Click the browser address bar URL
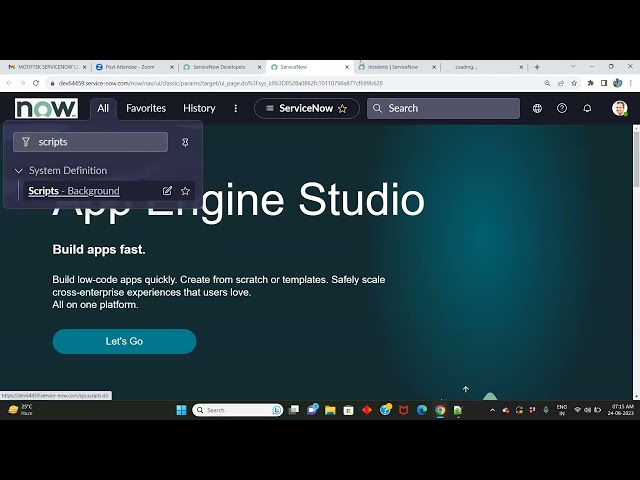 pos(220,83)
